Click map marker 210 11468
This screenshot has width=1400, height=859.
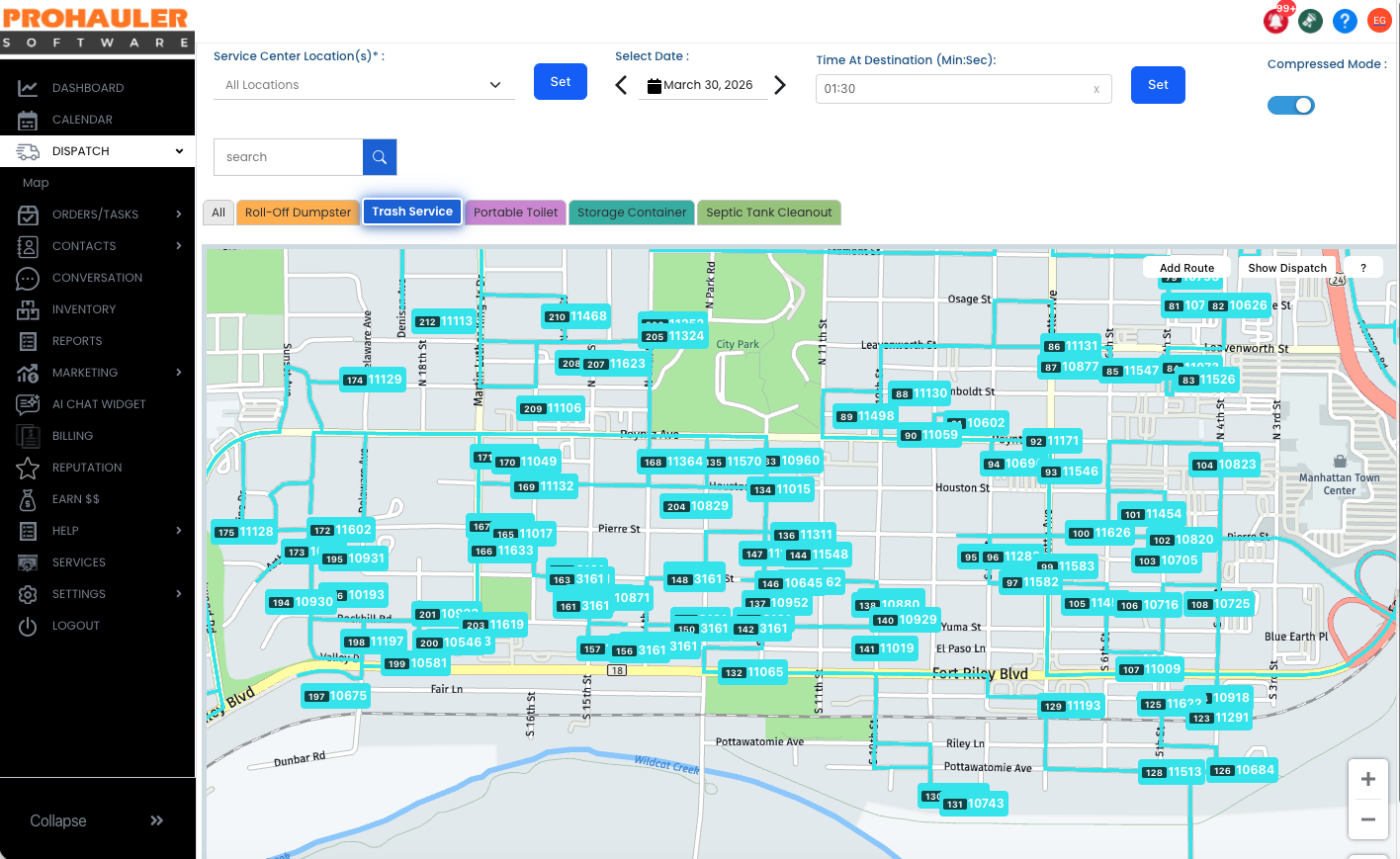577,317
